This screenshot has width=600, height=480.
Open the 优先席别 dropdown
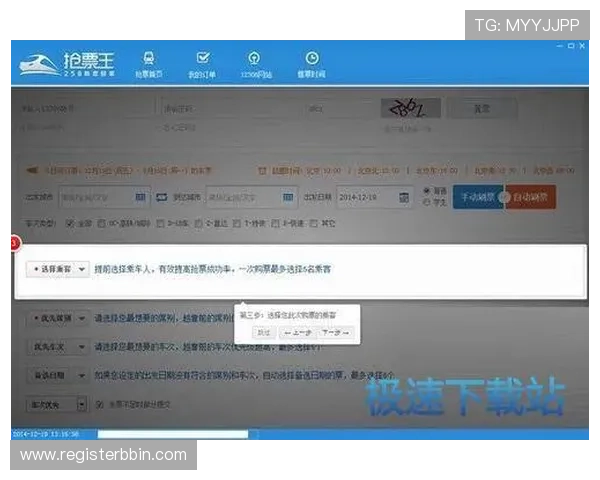click(58, 318)
